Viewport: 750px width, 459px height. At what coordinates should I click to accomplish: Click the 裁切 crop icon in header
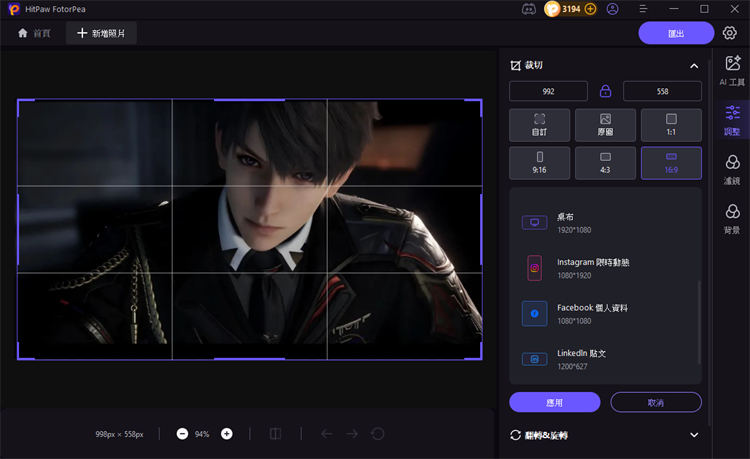pyautogui.click(x=515, y=66)
